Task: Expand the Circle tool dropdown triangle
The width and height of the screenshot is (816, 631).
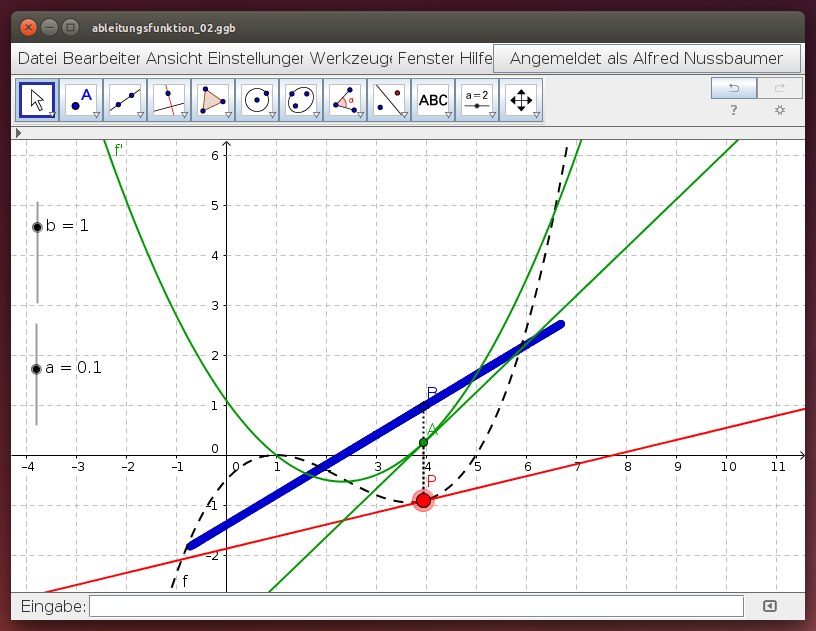Action: pos(272,115)
